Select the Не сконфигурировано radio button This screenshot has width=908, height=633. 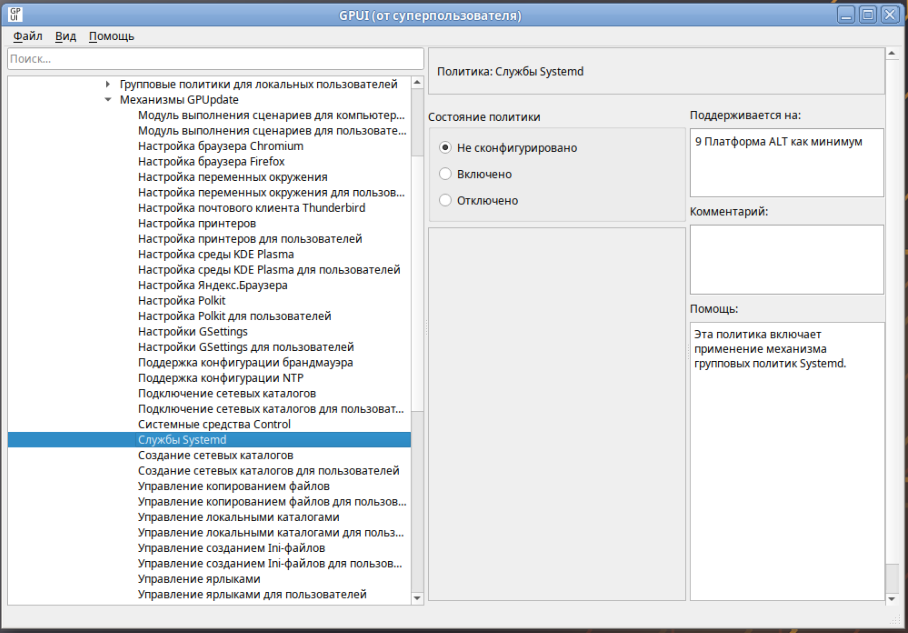(445, 148)
